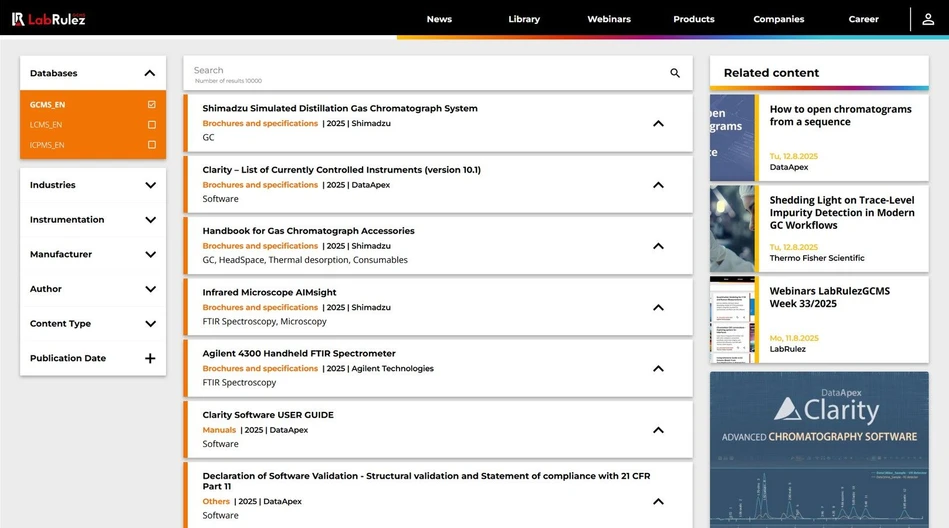The width and height of the screenshot is (949, 528).
Task: Collapse the Databases filter section
Action: coord(150,73)
